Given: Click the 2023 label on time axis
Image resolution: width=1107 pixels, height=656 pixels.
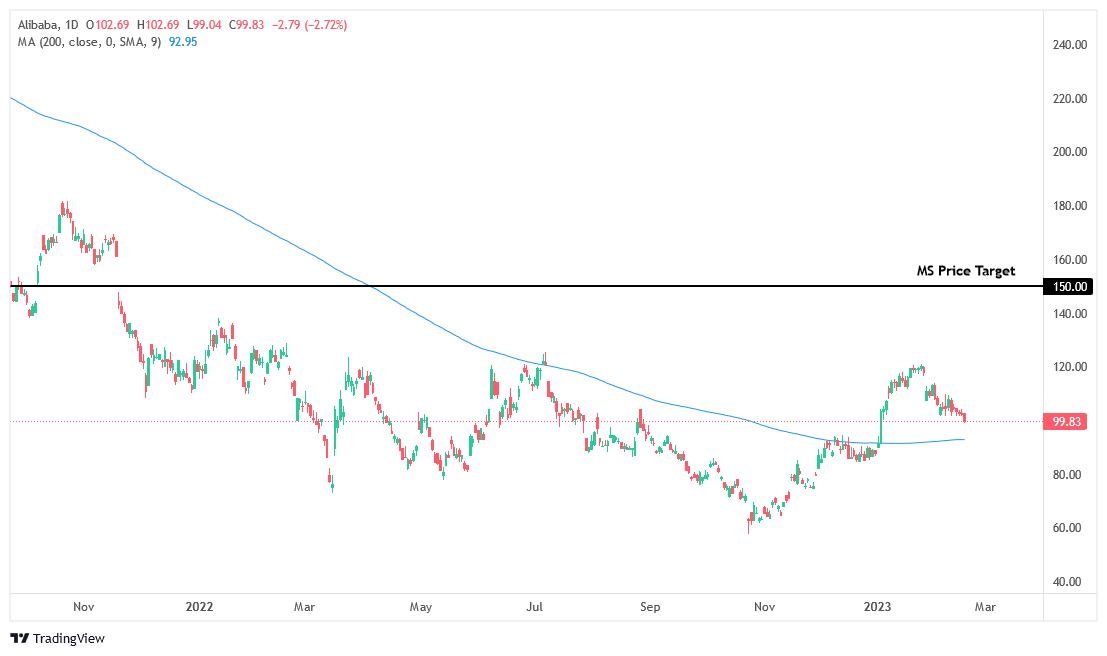Looking at the screenshot, I should [877, 607].
